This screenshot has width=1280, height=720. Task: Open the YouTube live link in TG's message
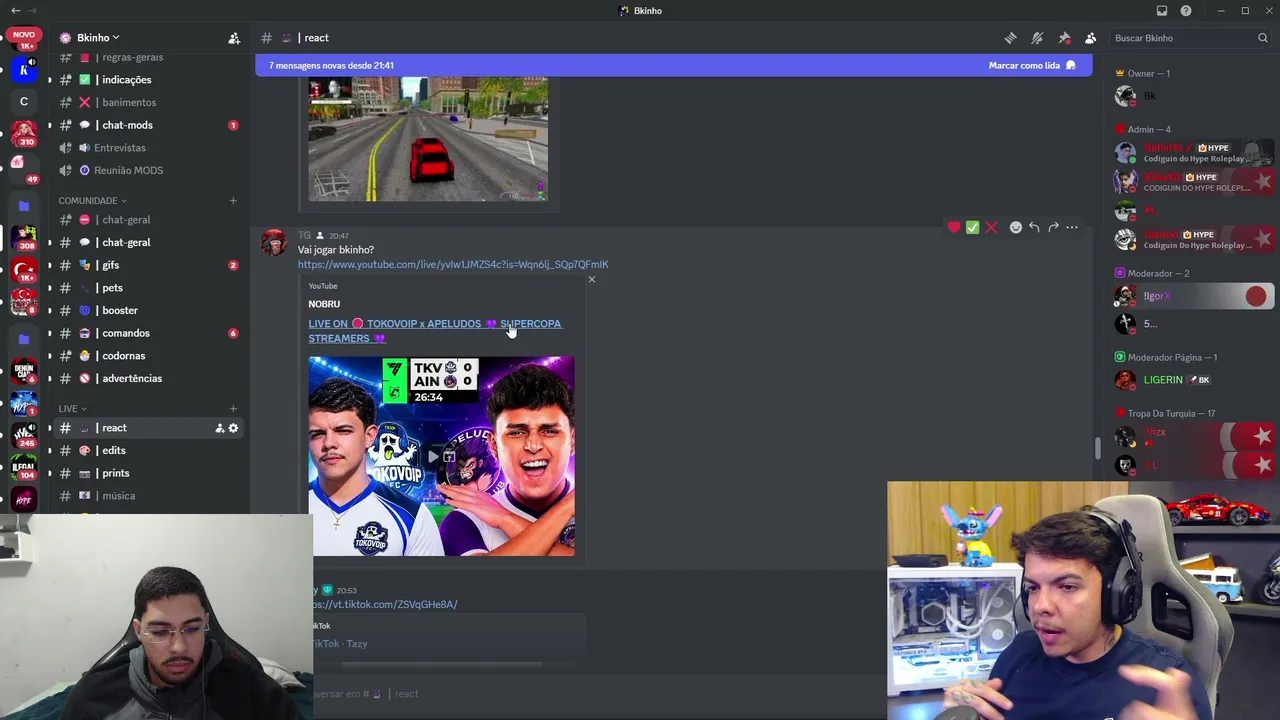[x=453, y=265]
